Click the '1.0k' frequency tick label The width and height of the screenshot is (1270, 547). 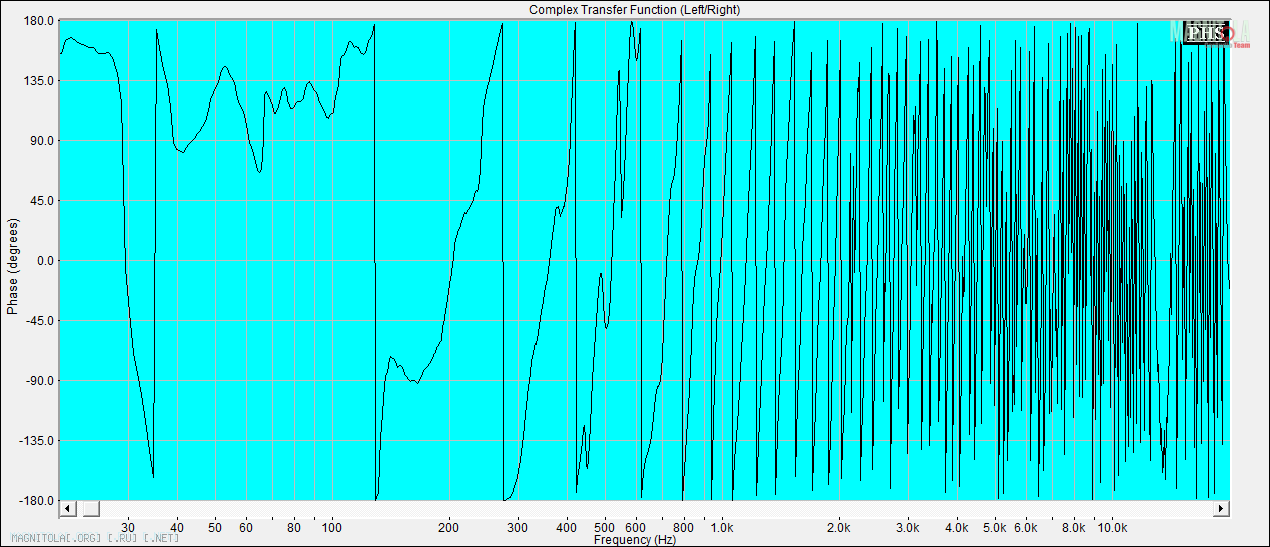[x=721, y=527]
